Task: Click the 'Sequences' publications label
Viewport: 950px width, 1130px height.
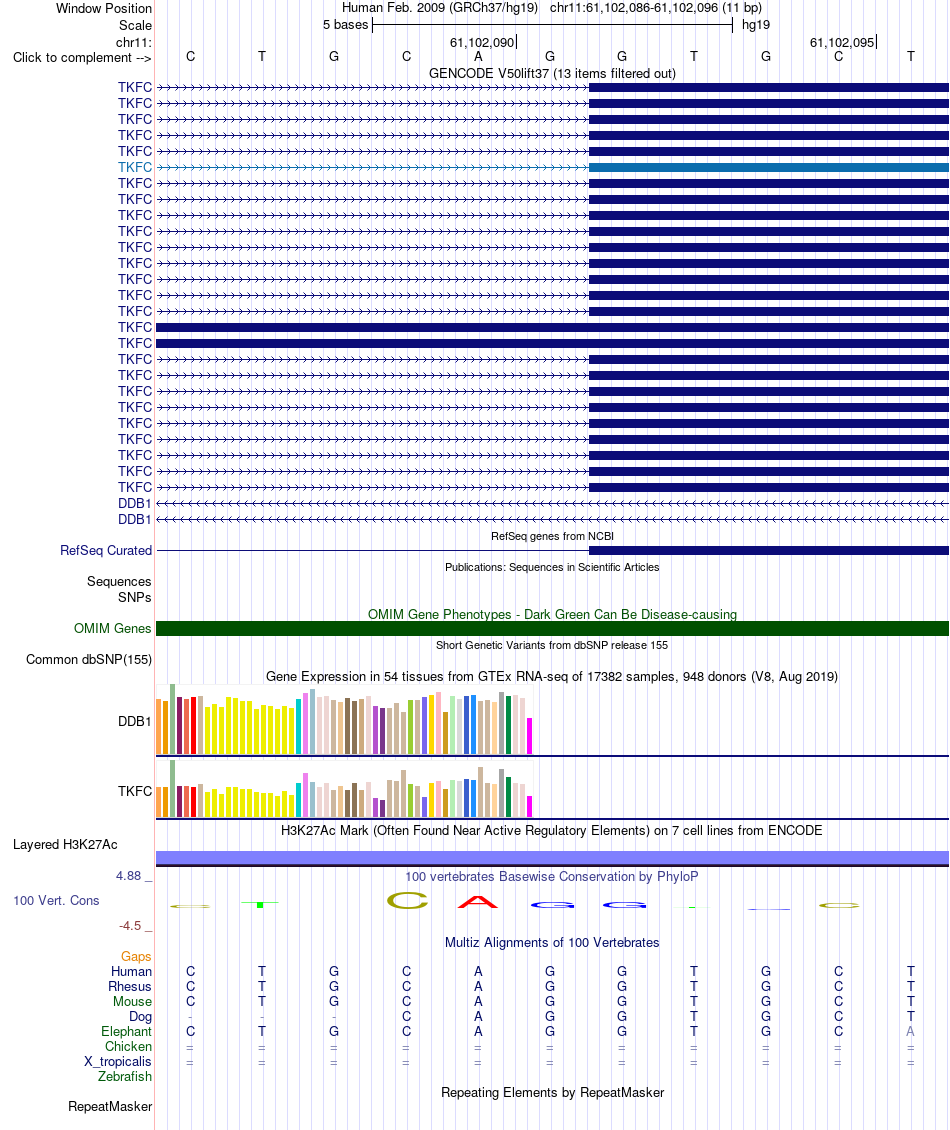Action: click(119, 582)
